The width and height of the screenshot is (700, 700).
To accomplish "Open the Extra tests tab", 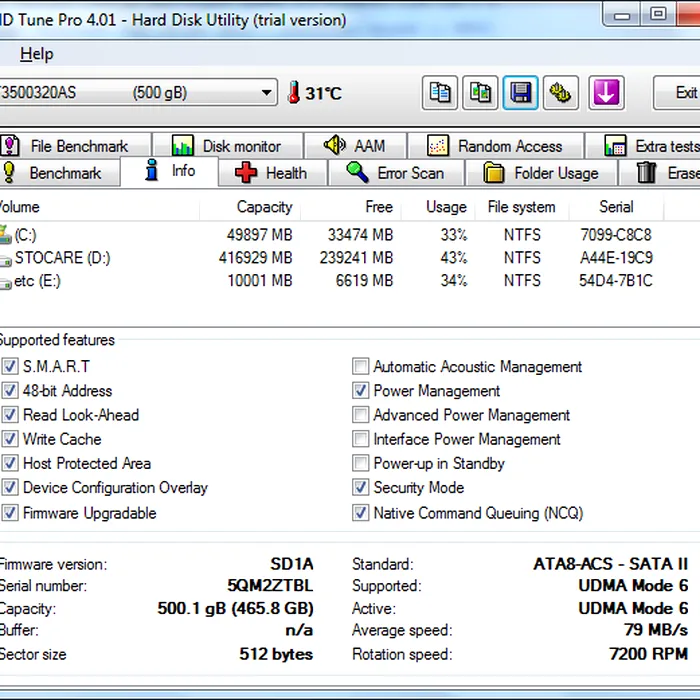I will point(643,146).
